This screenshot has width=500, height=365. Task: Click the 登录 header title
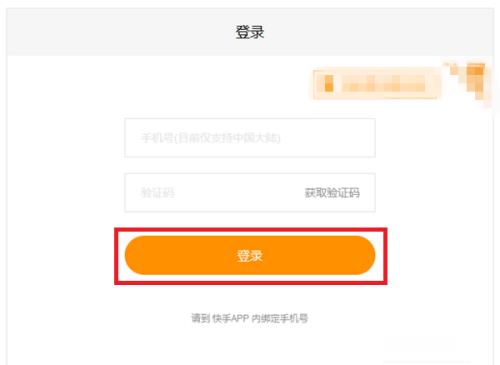point(250,32)
